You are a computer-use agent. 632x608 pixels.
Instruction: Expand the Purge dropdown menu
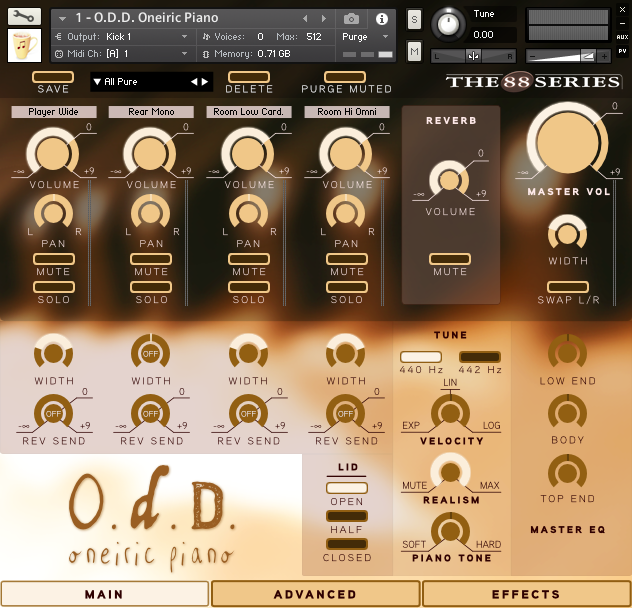tap(365, 36)
